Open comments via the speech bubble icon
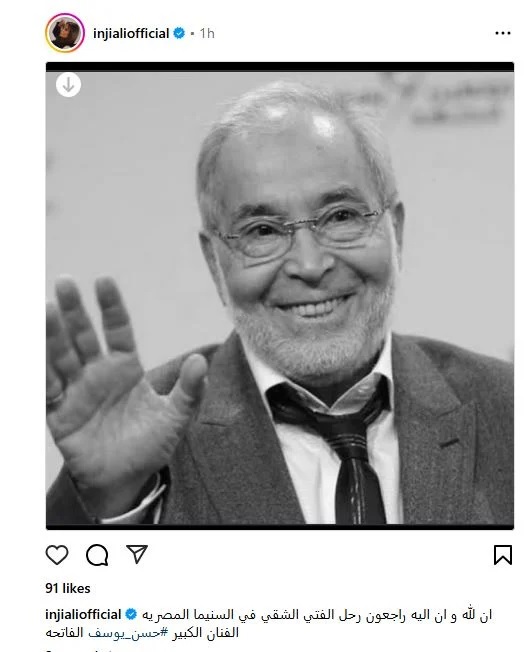531x652 pixels. click(x=97, y=555)
